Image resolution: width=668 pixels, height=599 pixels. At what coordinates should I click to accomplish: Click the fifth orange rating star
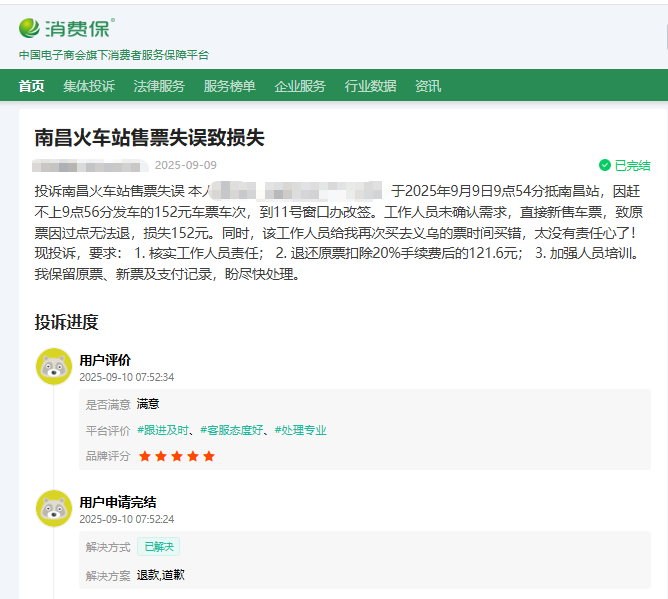point(209,456)
